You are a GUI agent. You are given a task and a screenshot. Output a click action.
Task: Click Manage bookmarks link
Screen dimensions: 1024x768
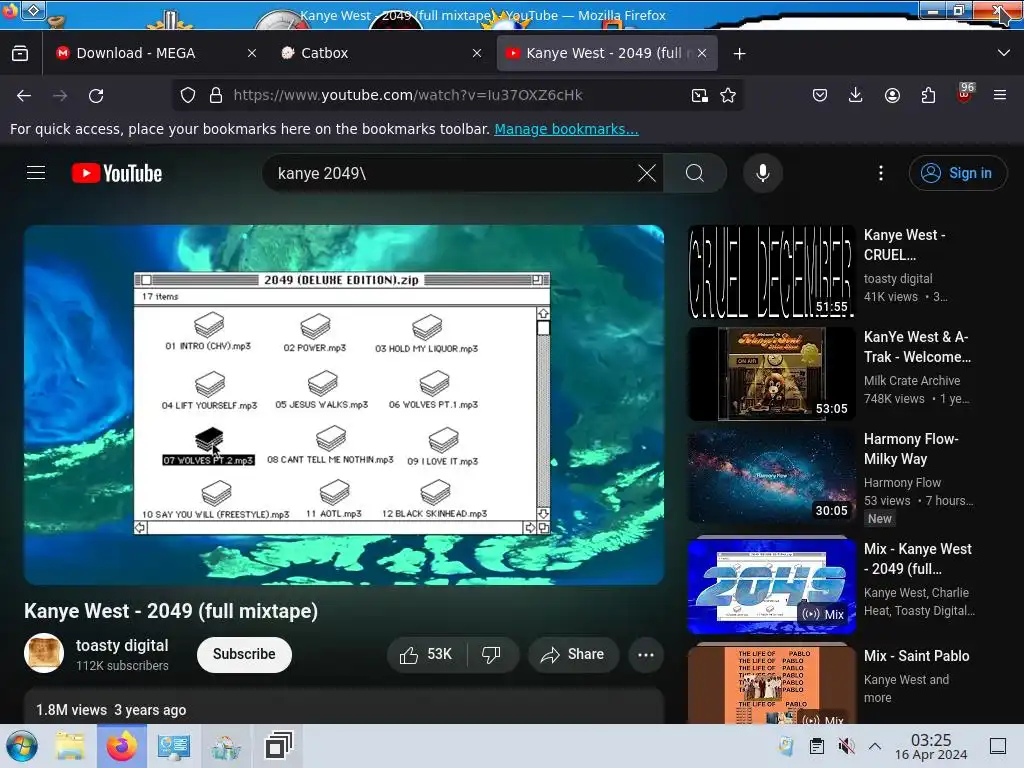[x=566, y=129]
